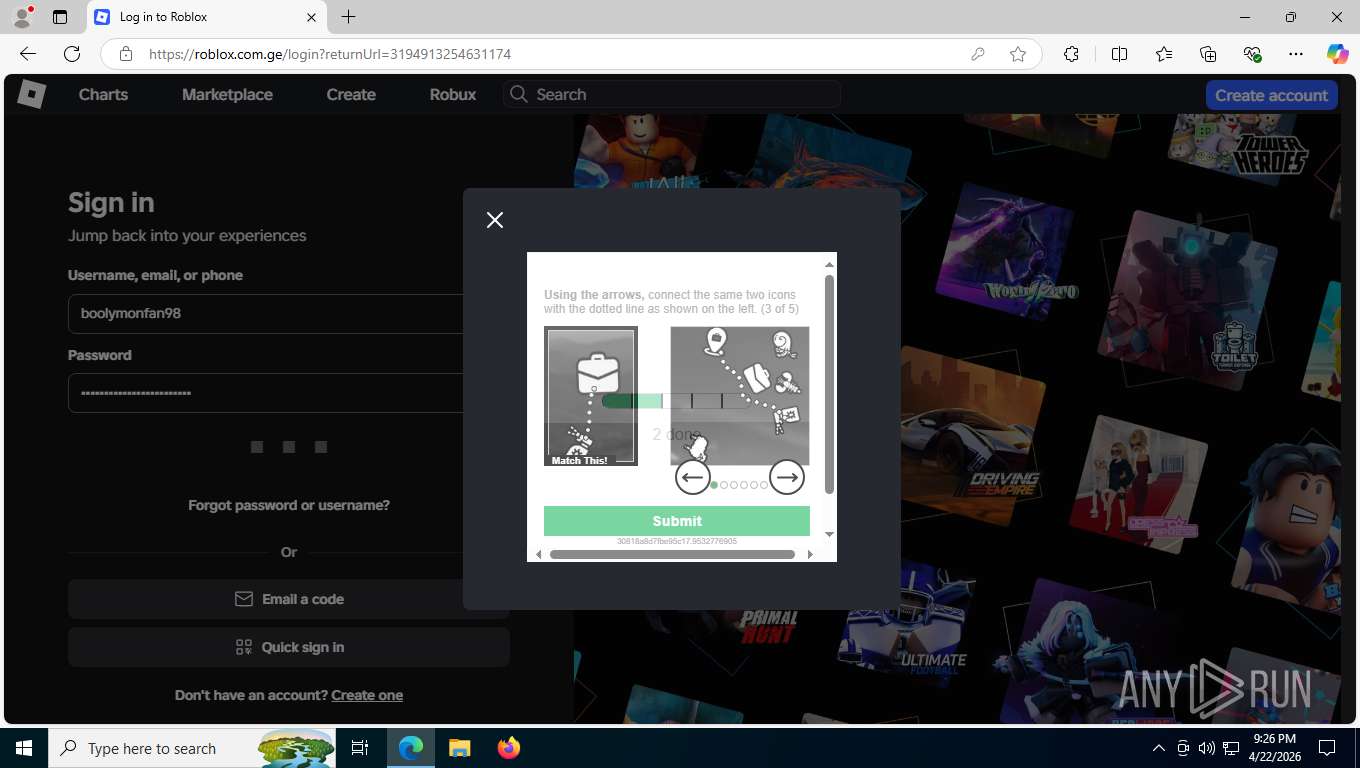Choose Quick sign in option

pos(289,647)
